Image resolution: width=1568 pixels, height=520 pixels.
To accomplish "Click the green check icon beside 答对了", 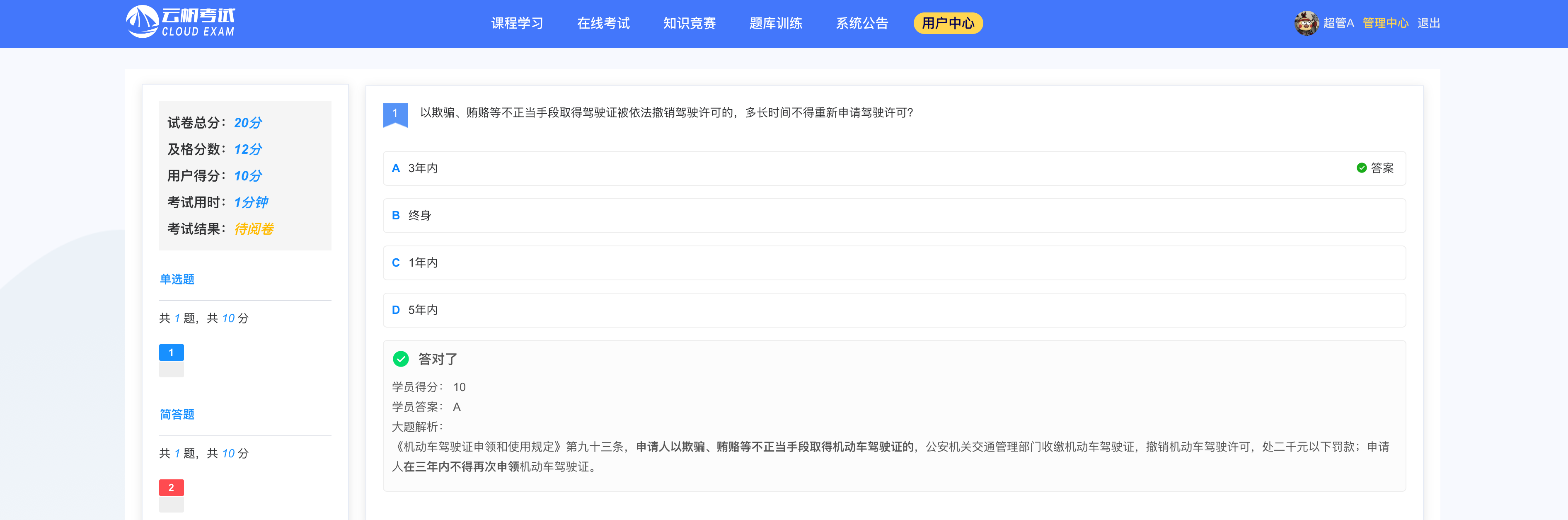I will (x=401, y=359).
